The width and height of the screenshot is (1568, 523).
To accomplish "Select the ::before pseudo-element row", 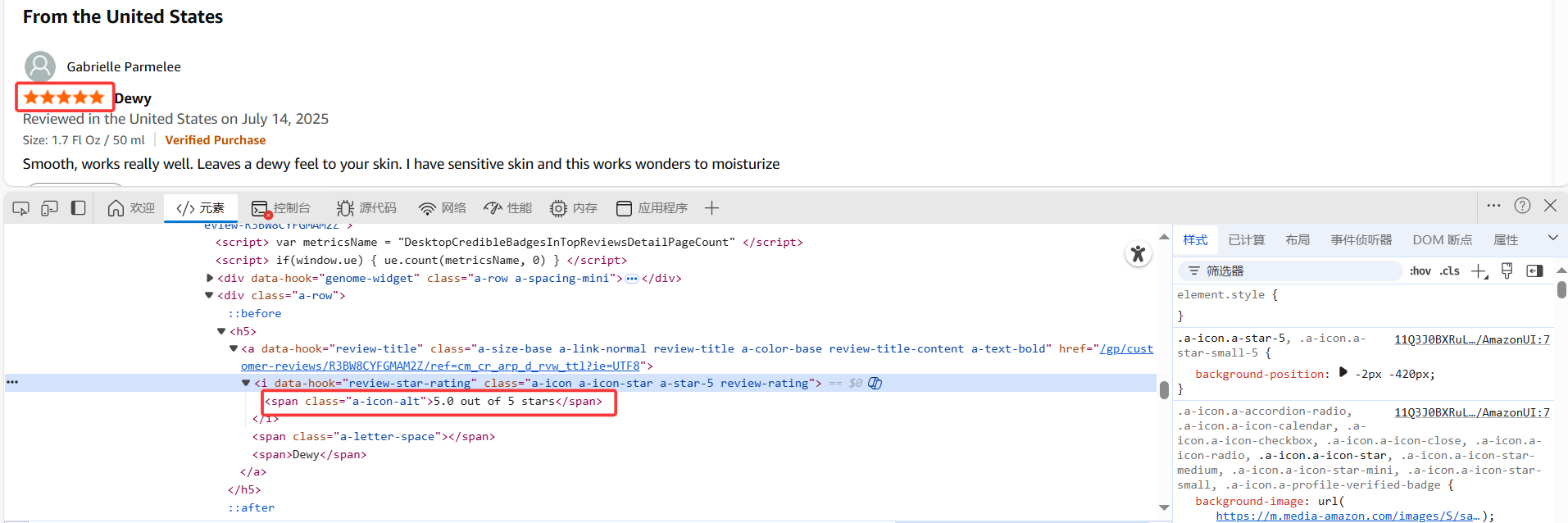I will (255, 313).
